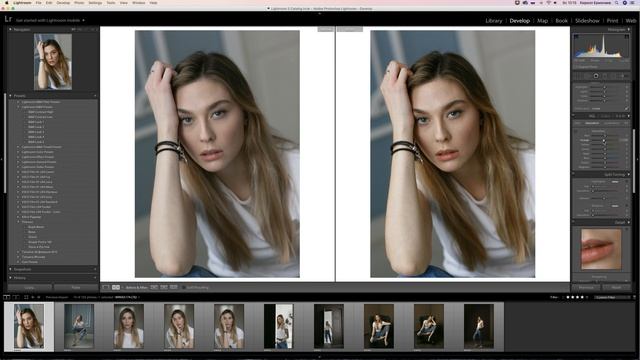
Task: Collapse the Split Toning panel triangle
Action: click(629, 174)
